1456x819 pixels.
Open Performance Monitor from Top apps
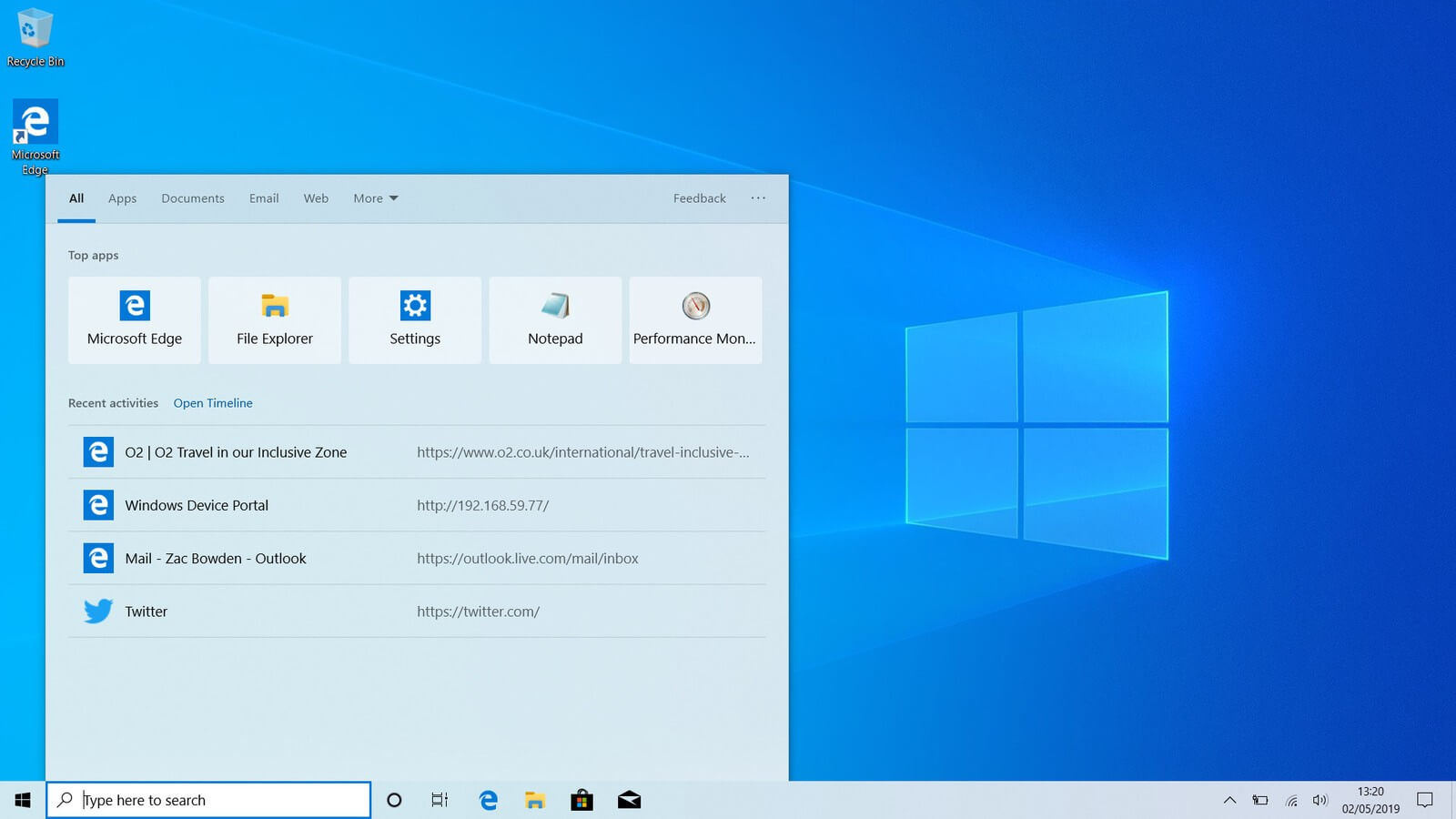[x=694, y=319]
